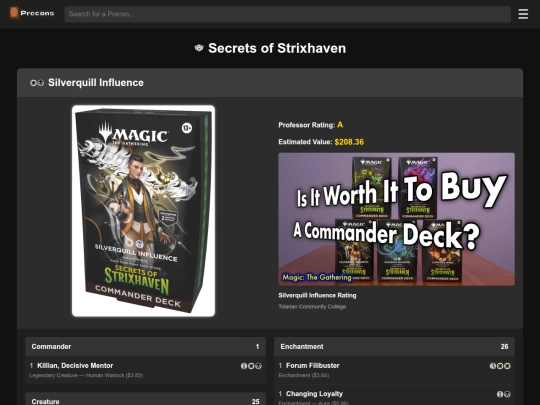Open the Silverquill Influence deck box image
Screen dimensions: 540x405
click(x=143, y=211)
